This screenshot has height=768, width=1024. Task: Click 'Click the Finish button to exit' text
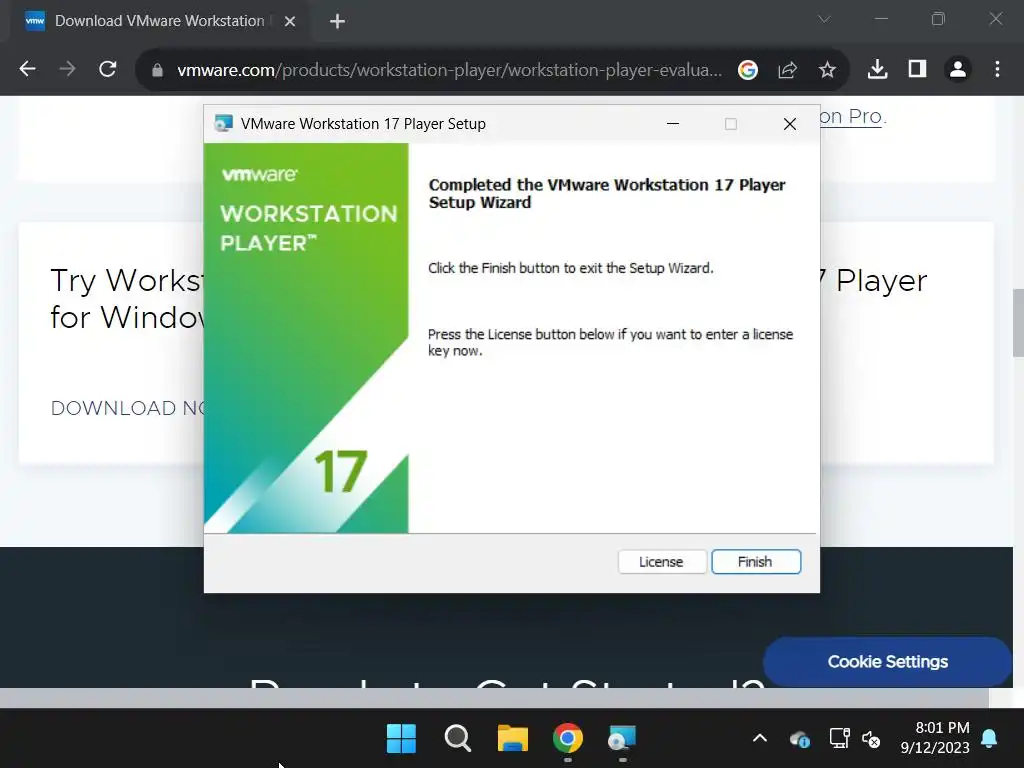point(571,268)
